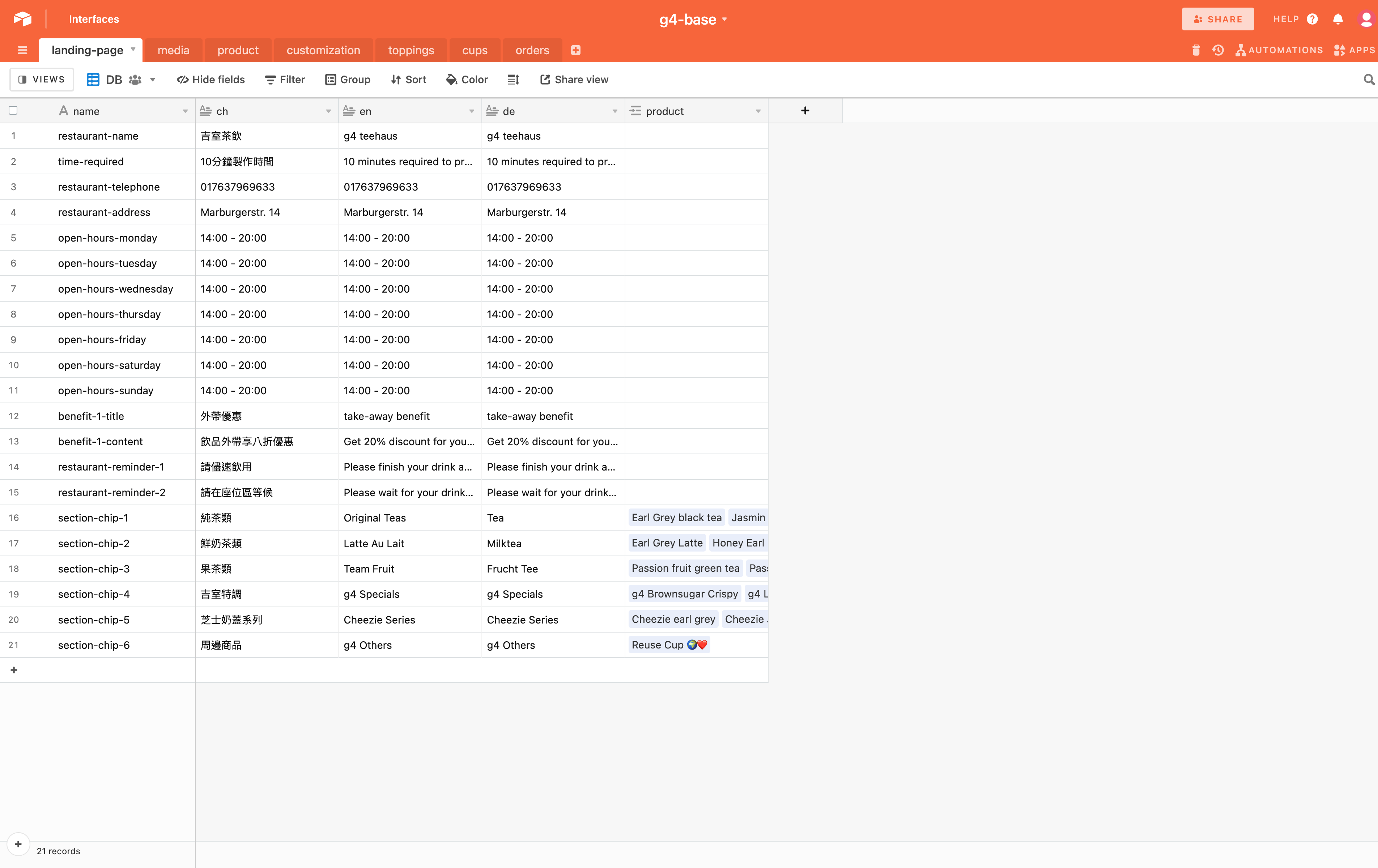
Task: Click the row height icon
Action: (513, 80)
